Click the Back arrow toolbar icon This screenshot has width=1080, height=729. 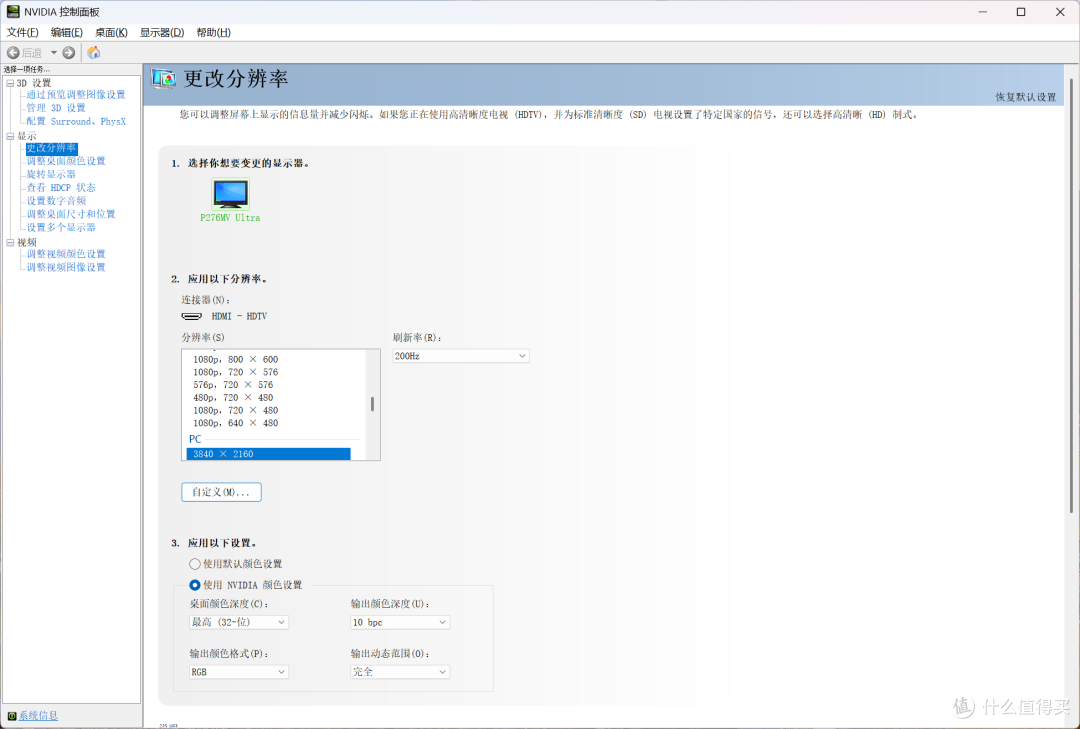(x=13, y=52)
